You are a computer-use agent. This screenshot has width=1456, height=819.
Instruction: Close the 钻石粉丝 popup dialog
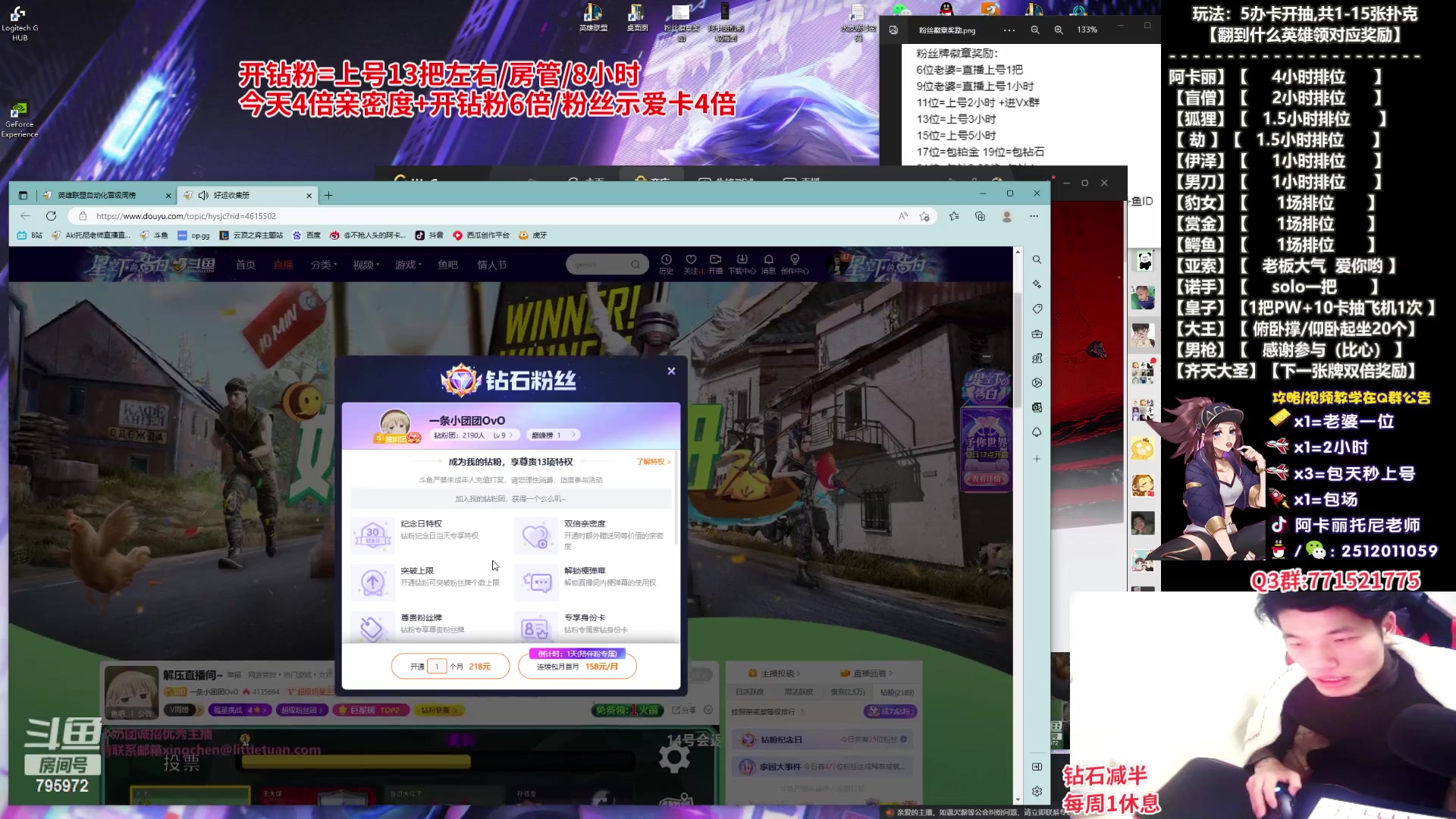click(671, 371)
